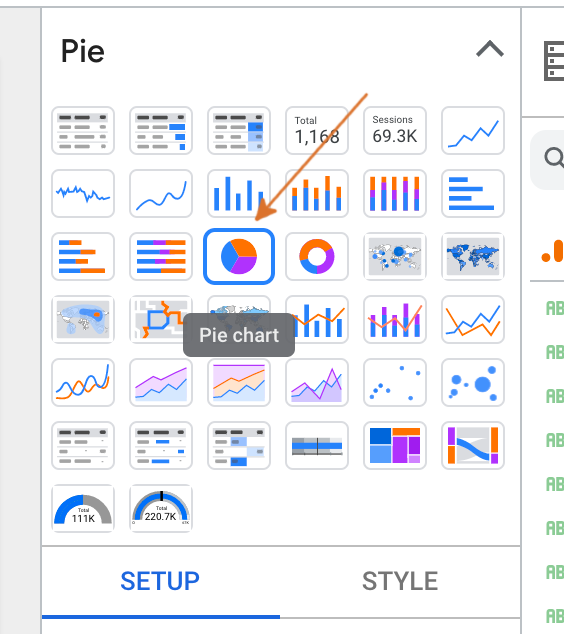Viewport: 564px width, 634px height.
Task: Pick the bullet chart icon
Action: point(317,446)
